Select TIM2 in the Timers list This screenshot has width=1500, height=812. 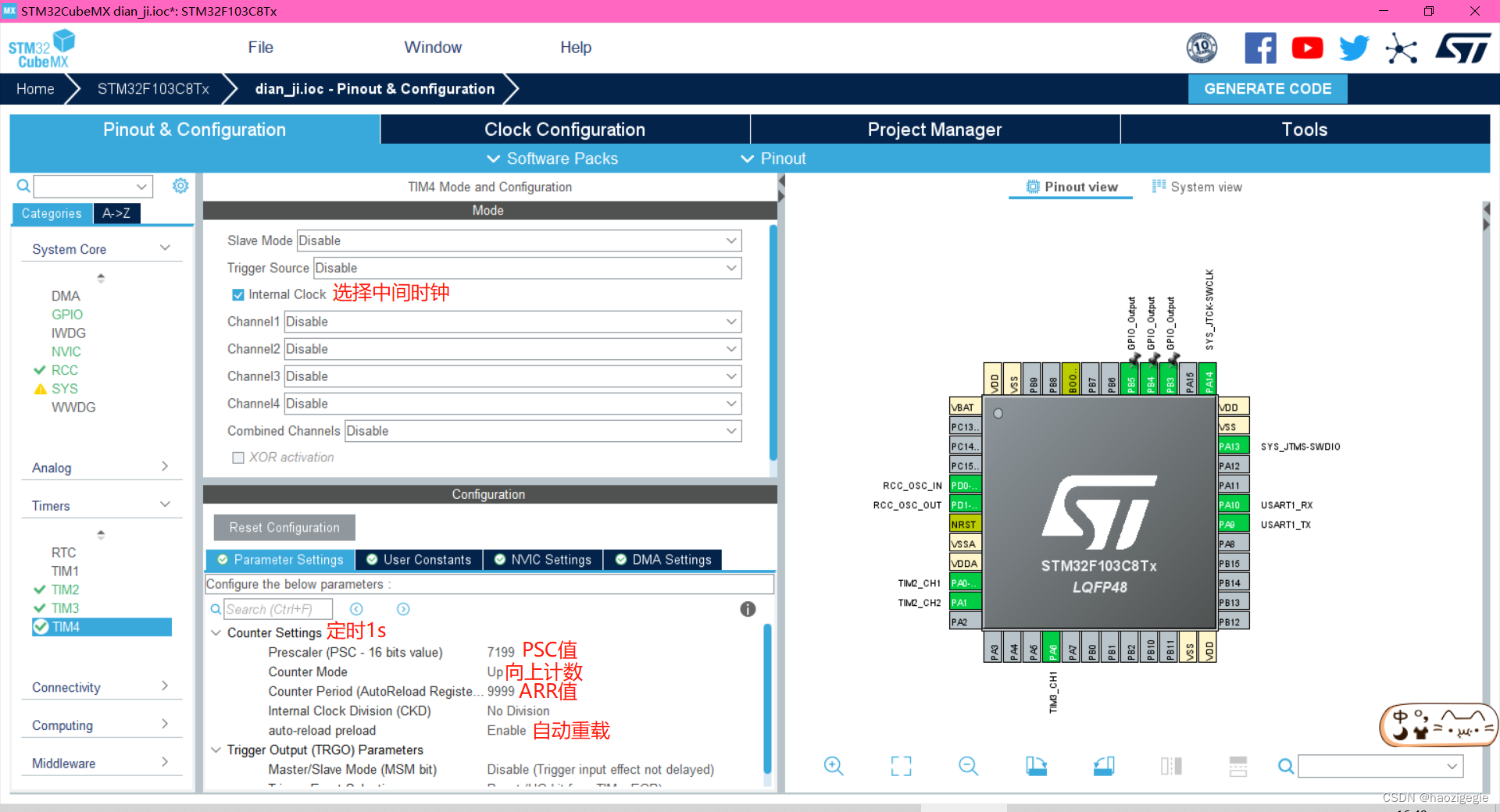pyautogui.click(x=65, y=589)
